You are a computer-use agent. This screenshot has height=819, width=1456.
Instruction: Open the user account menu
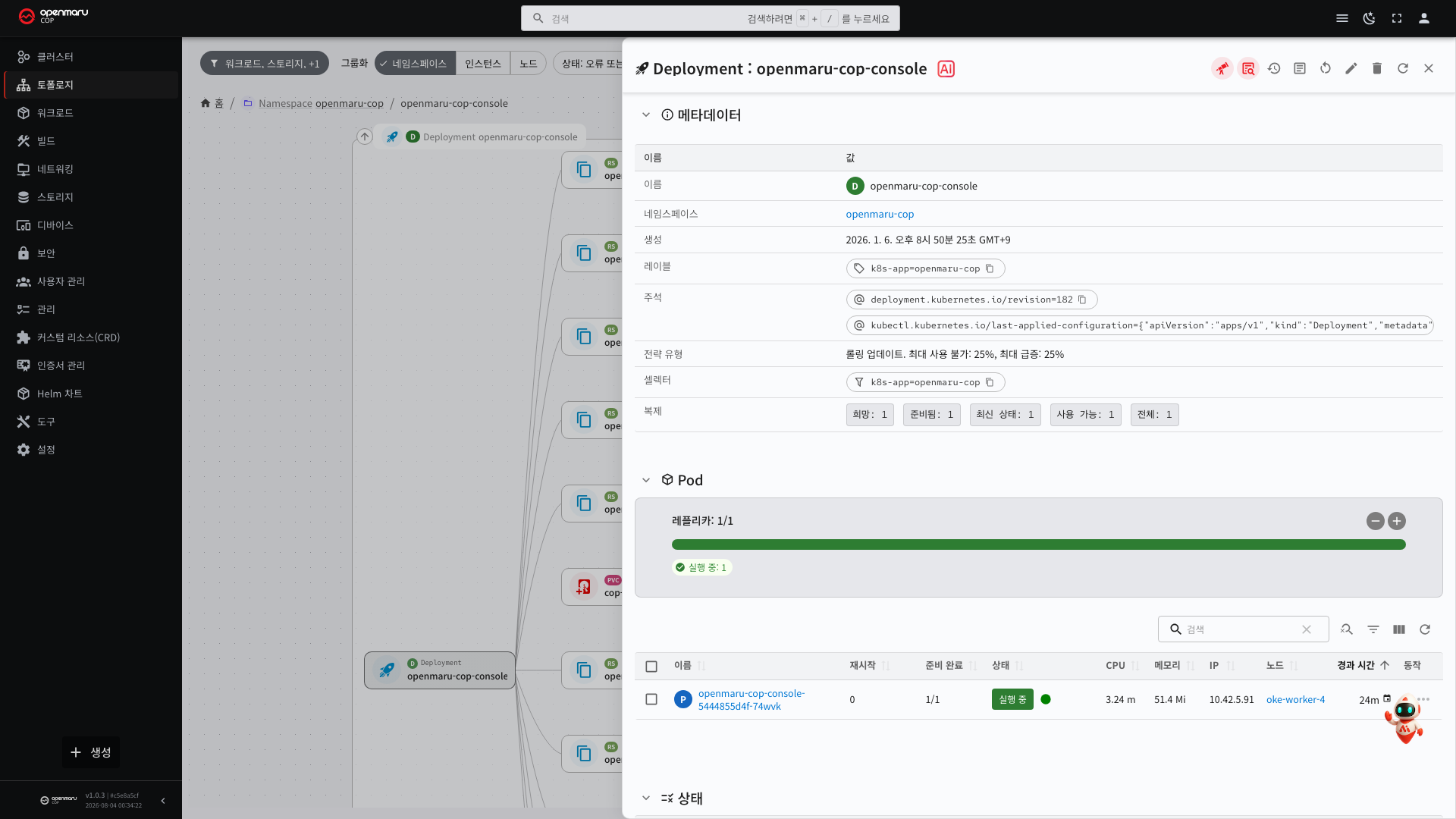coord(1424,18)
